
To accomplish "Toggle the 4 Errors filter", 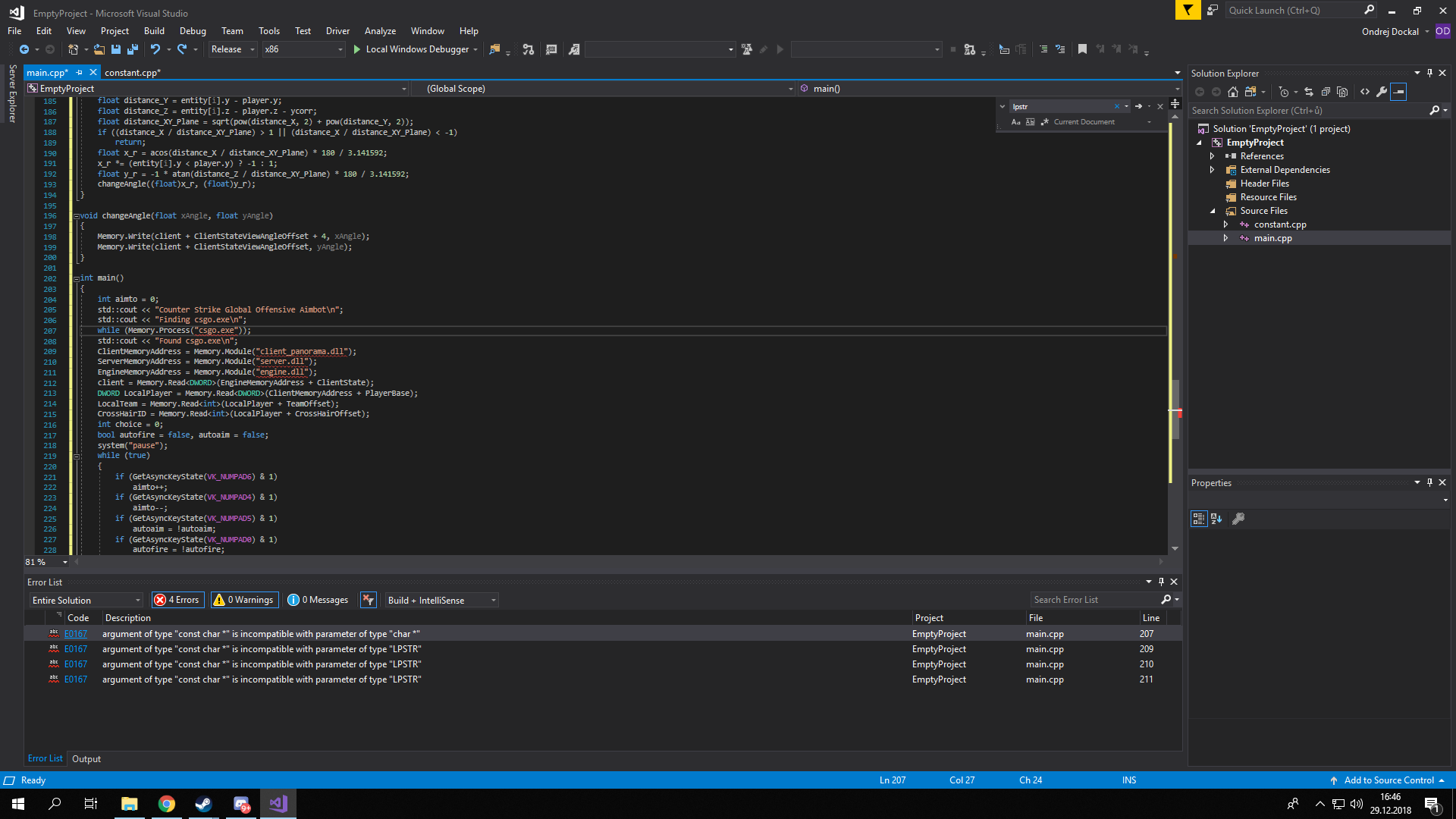I will [177, 599].
